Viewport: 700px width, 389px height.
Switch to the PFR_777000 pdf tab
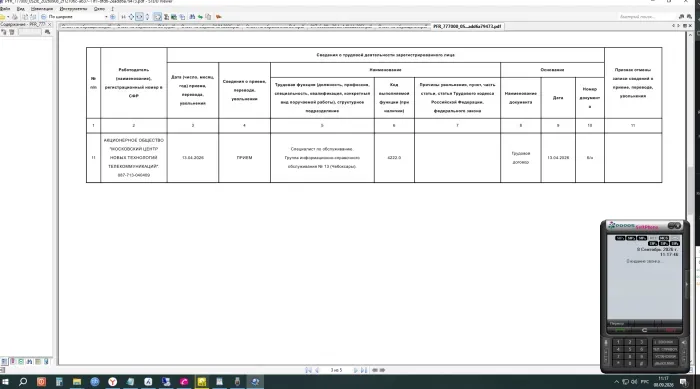pos(467,26)
